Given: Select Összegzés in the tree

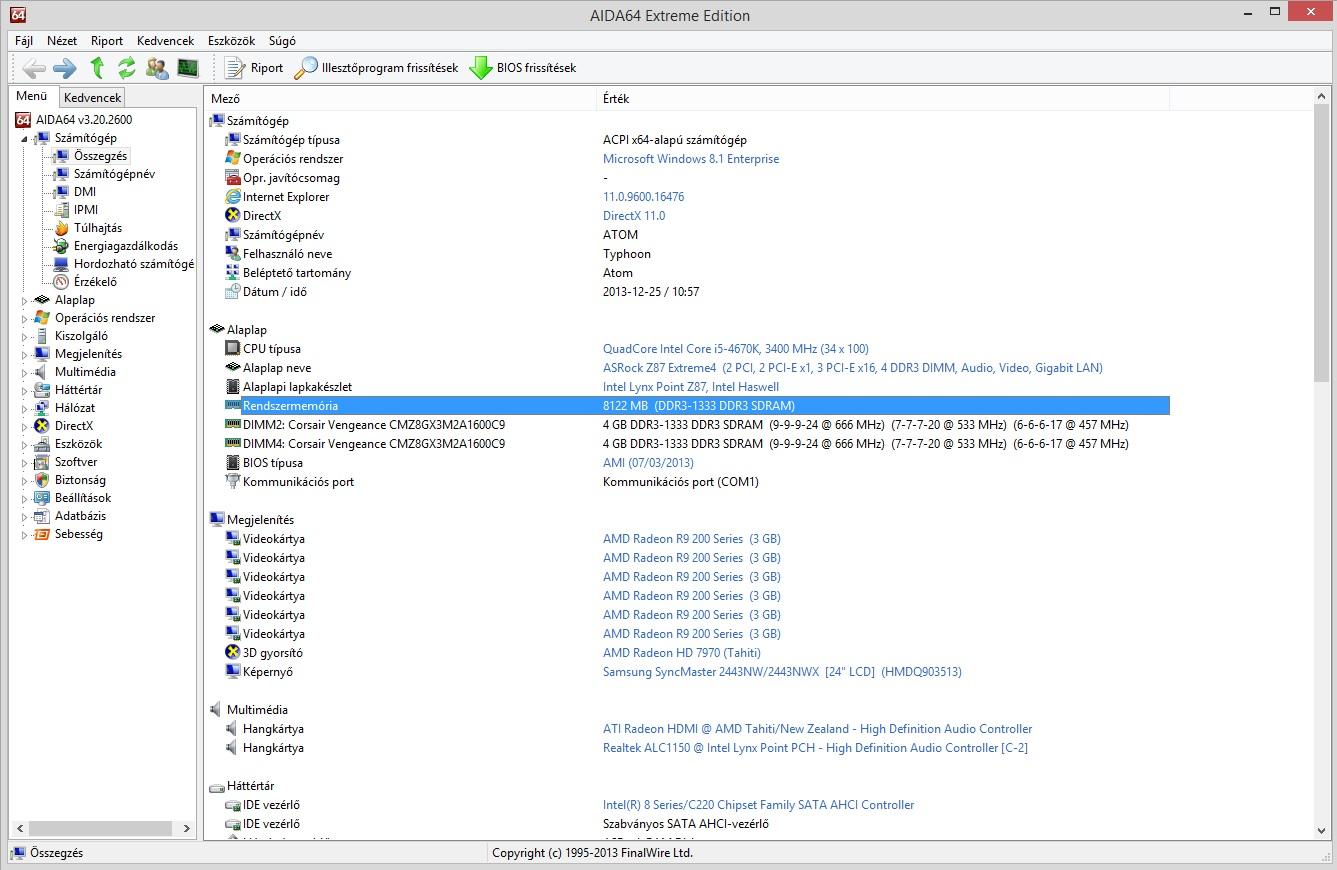Looking at the screenshot, I should point(100,156).
